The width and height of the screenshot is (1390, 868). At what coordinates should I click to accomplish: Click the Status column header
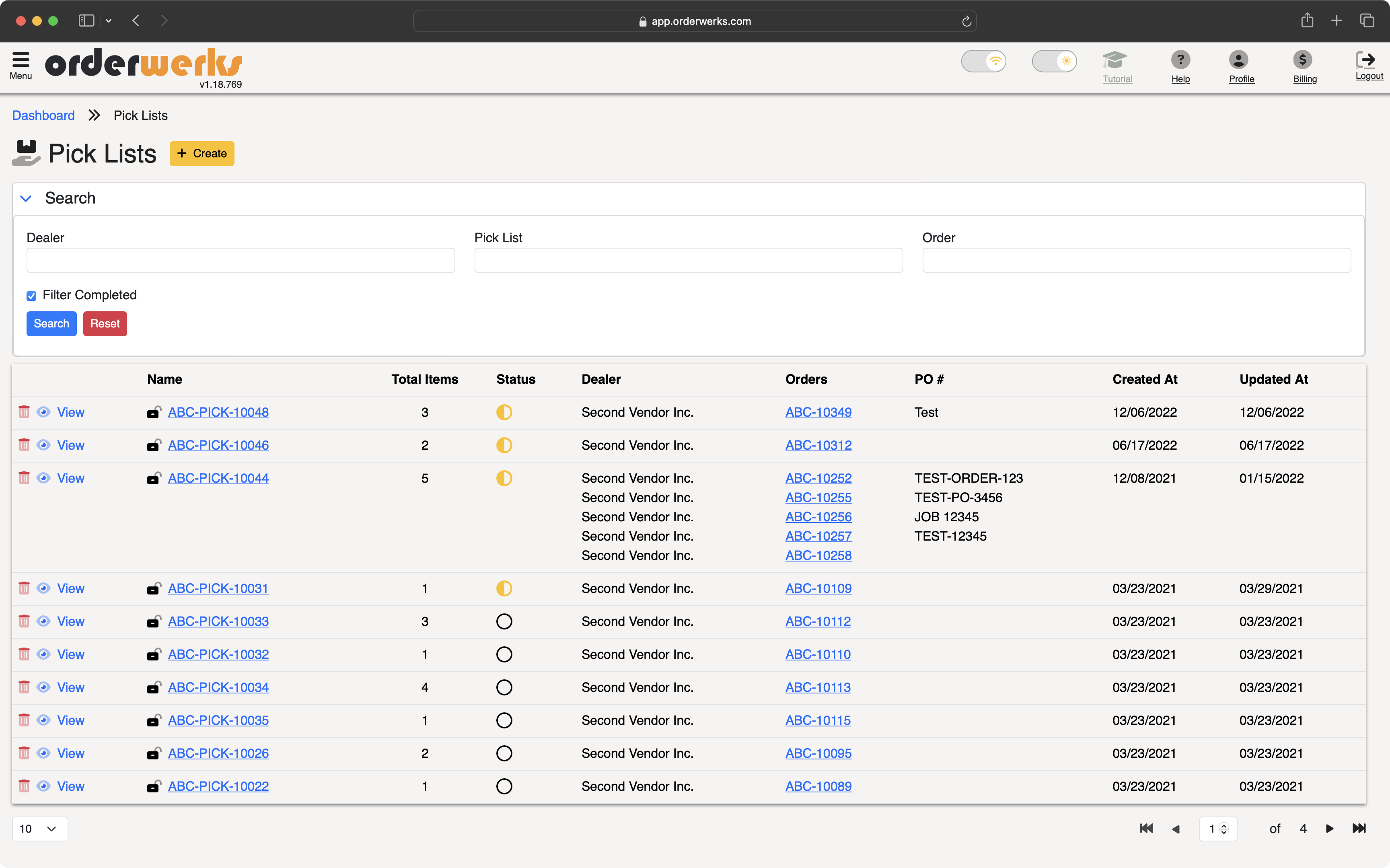tap(515, 379)
